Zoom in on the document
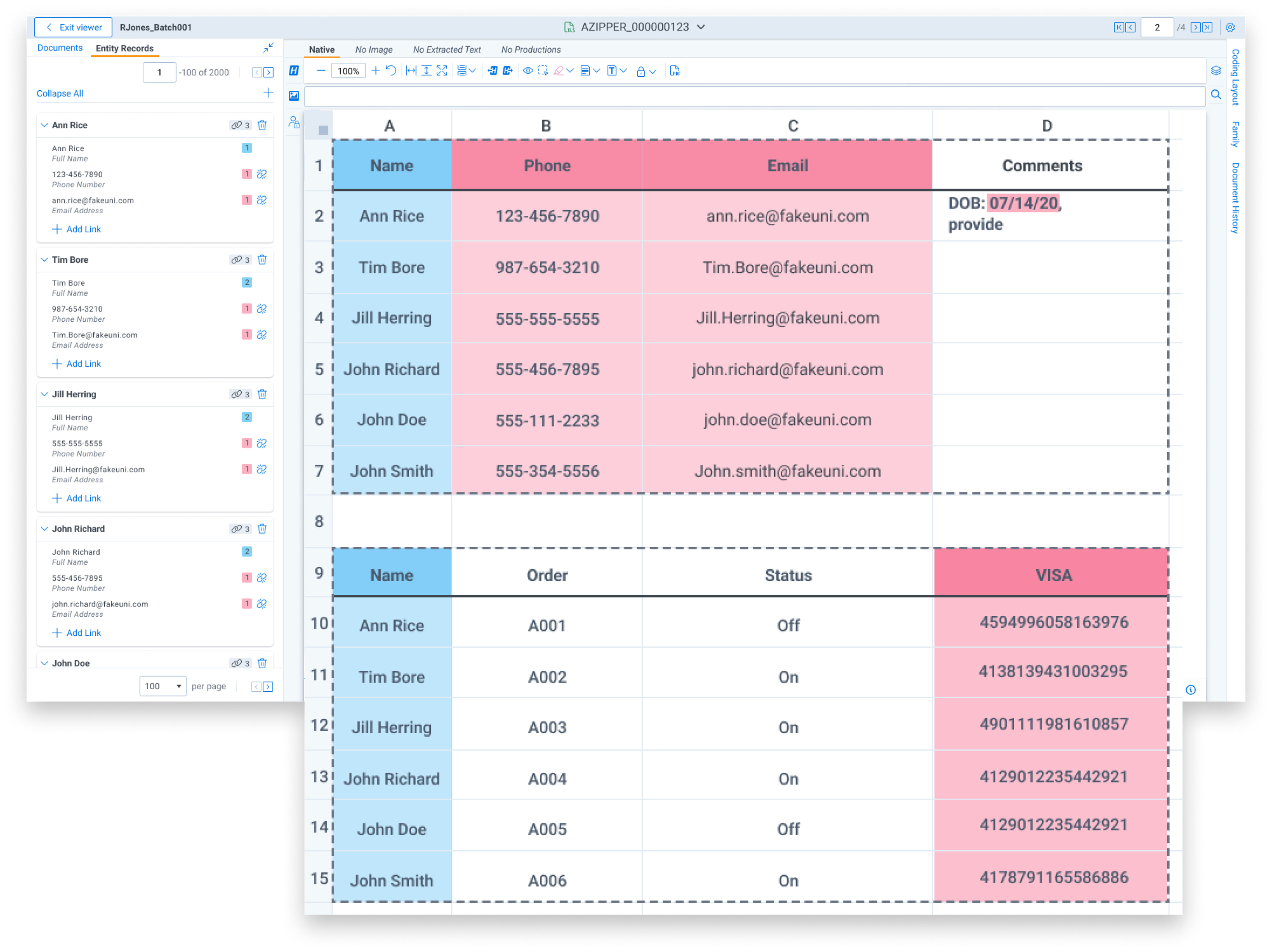Screen dimensions: 1272x952 pyautogui.click(x=376, y=70)
